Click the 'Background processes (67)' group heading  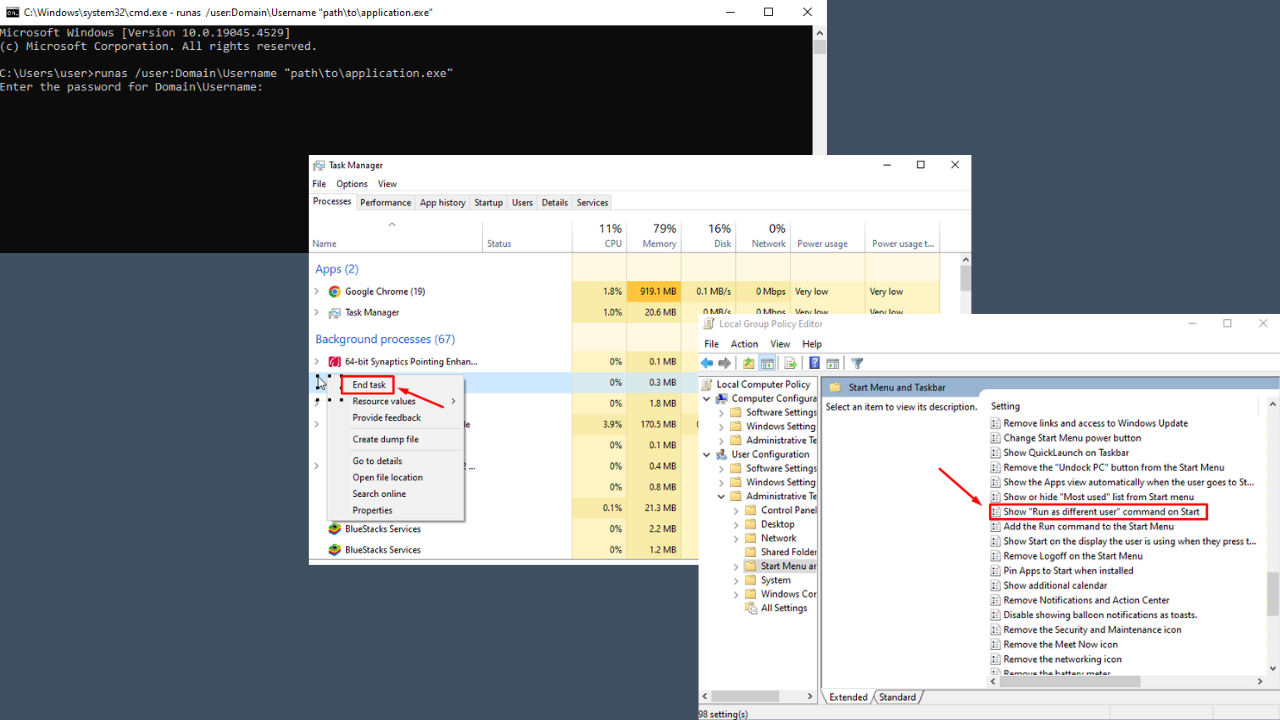coord(385,339)
